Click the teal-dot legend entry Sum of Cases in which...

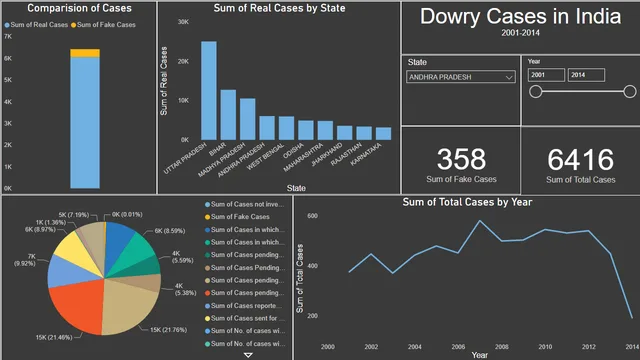click(x=245, y=242)
